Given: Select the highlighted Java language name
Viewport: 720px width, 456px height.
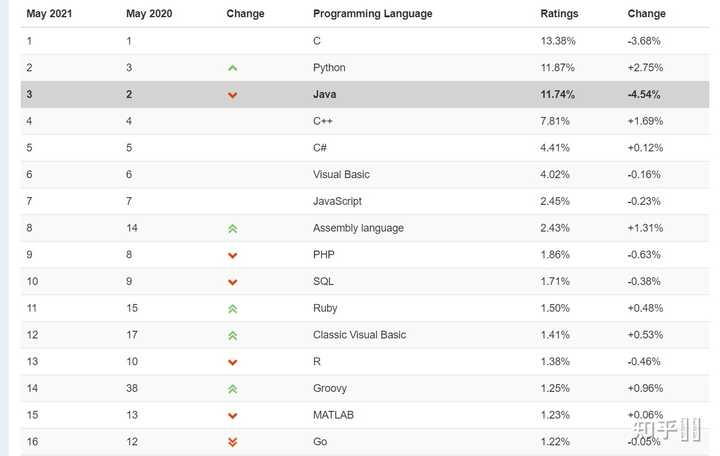Looking at the screenshot, I should (x=326, y=94).
